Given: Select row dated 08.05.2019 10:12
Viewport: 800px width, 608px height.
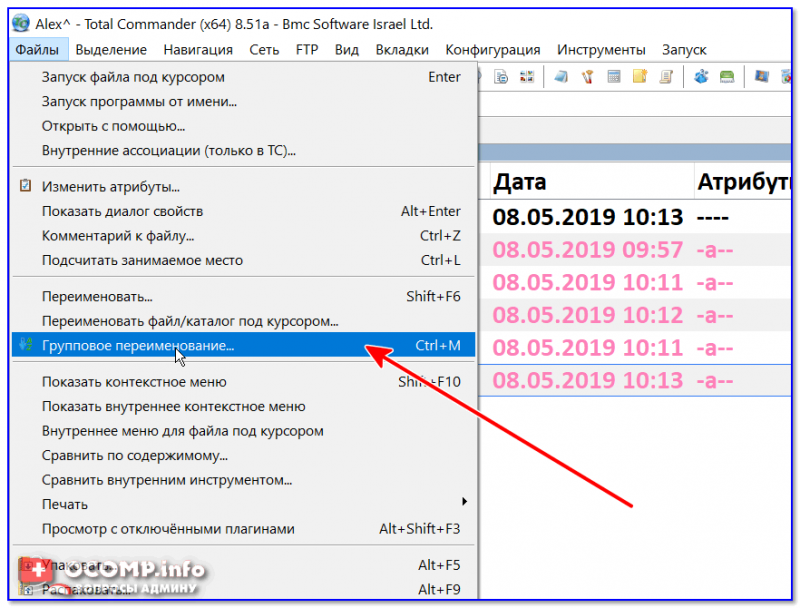Looking at the screenshot, I should tap(635, 315).
